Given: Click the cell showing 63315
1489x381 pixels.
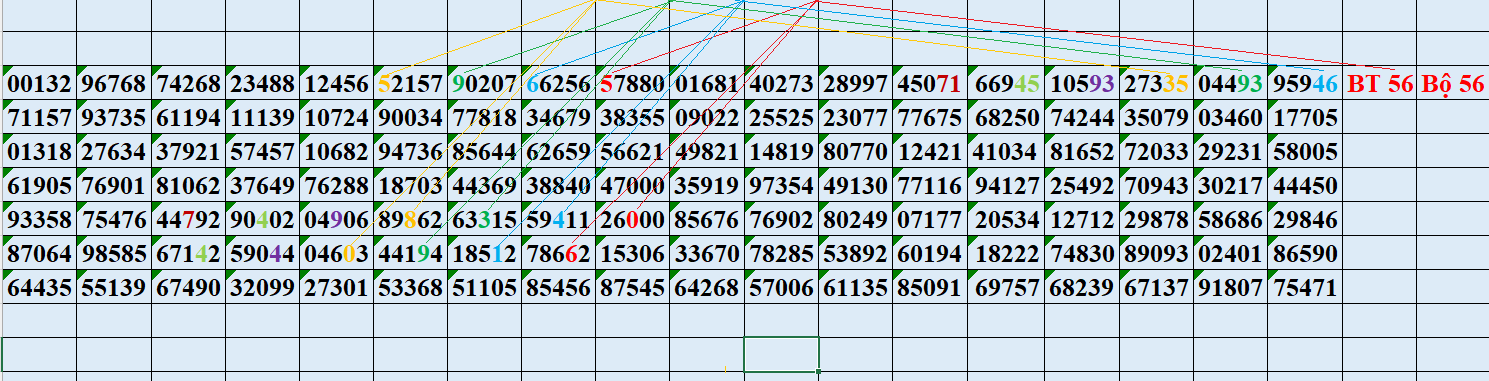Looking at the screenshot, I should tap(484, 220).
